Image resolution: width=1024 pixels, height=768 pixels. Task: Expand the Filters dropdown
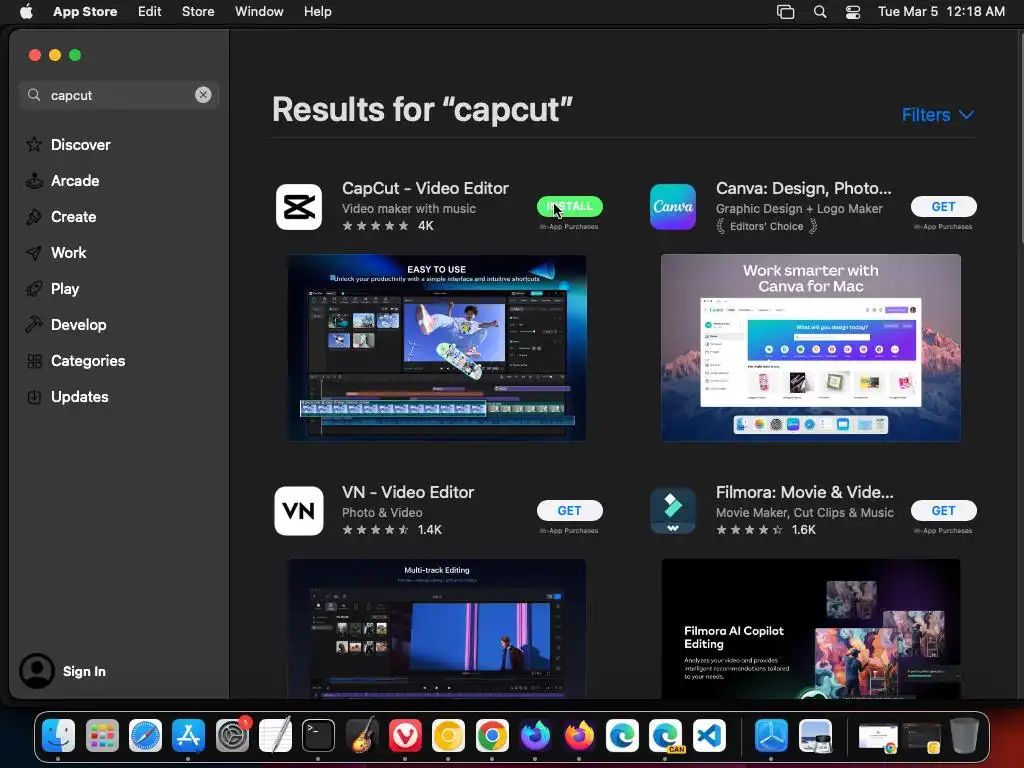938,115
